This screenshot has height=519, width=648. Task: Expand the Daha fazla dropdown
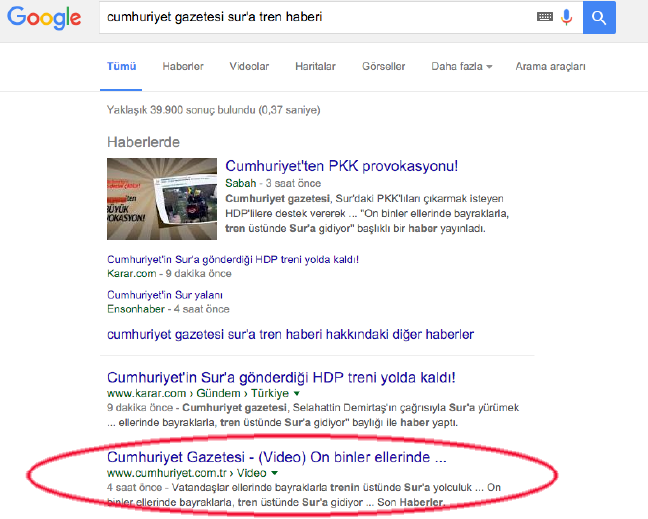[461, 66]
